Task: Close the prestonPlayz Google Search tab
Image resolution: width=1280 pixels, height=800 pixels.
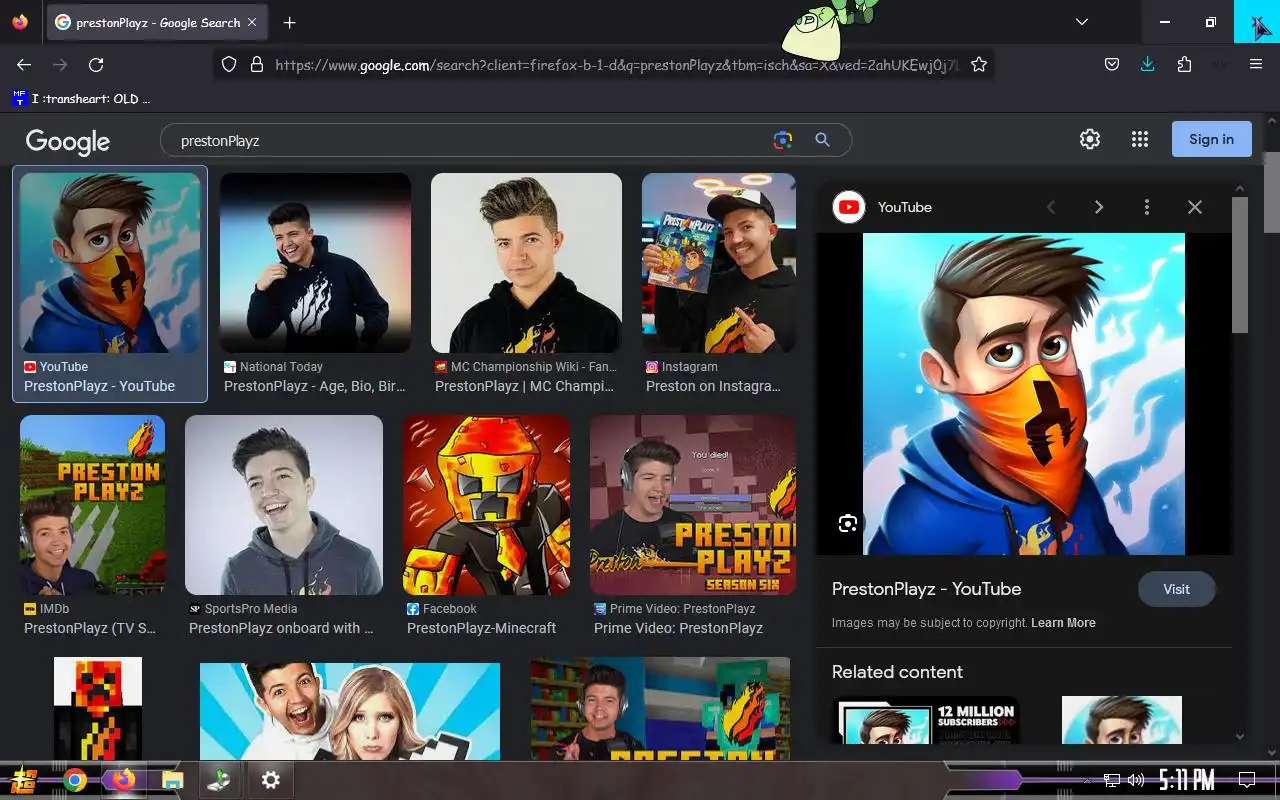Action: 252,22
